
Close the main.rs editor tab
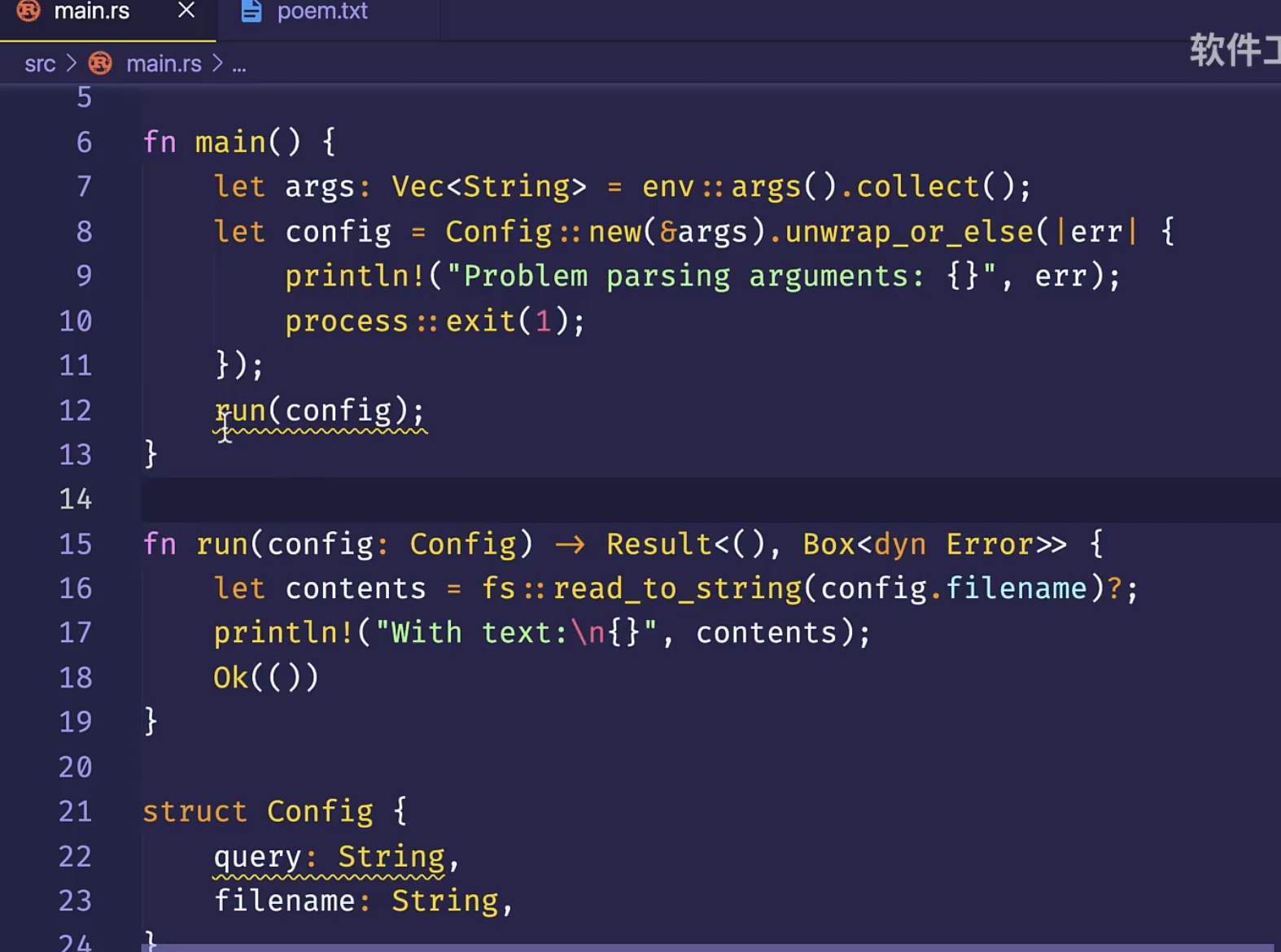(x=186, y=11)
